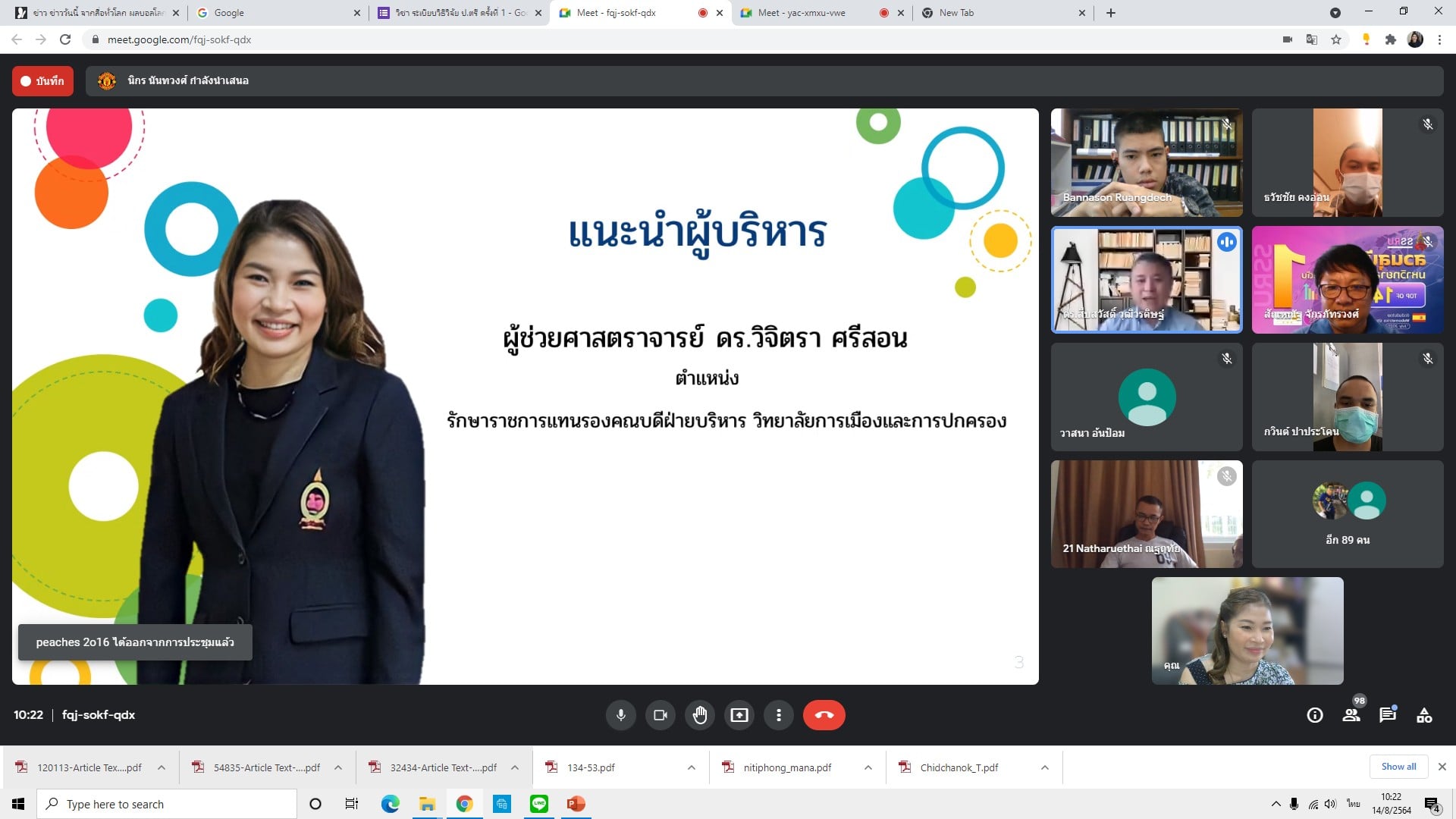Image resolution: width=1456 pixels, height=819 pixels.
Task: Raise hand in the meeting
Action: pyautogui.click(x=700, y=715)
